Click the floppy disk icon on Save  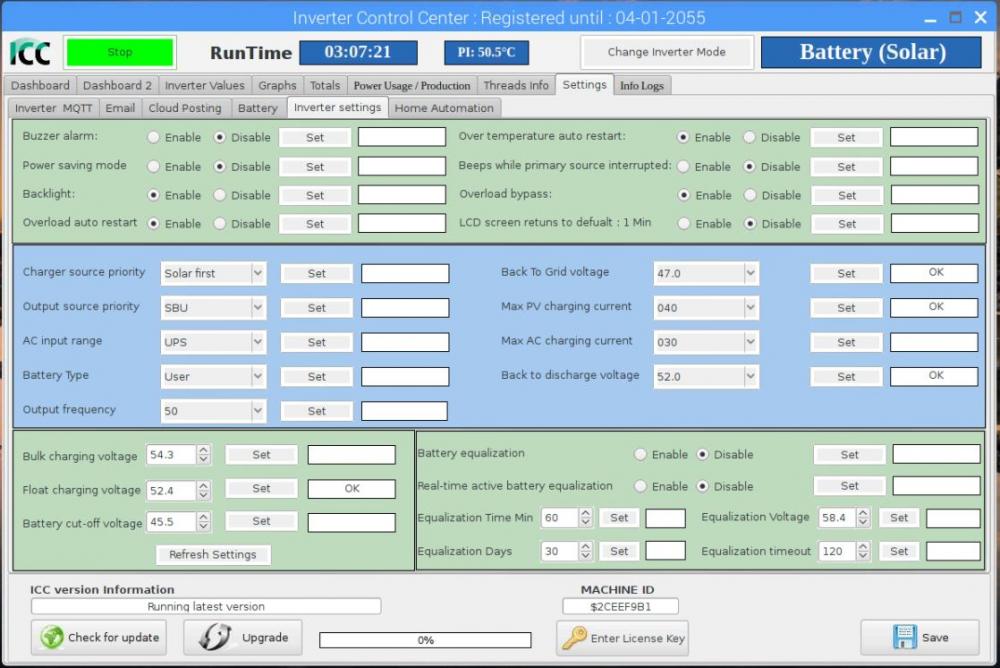[904, 637]
